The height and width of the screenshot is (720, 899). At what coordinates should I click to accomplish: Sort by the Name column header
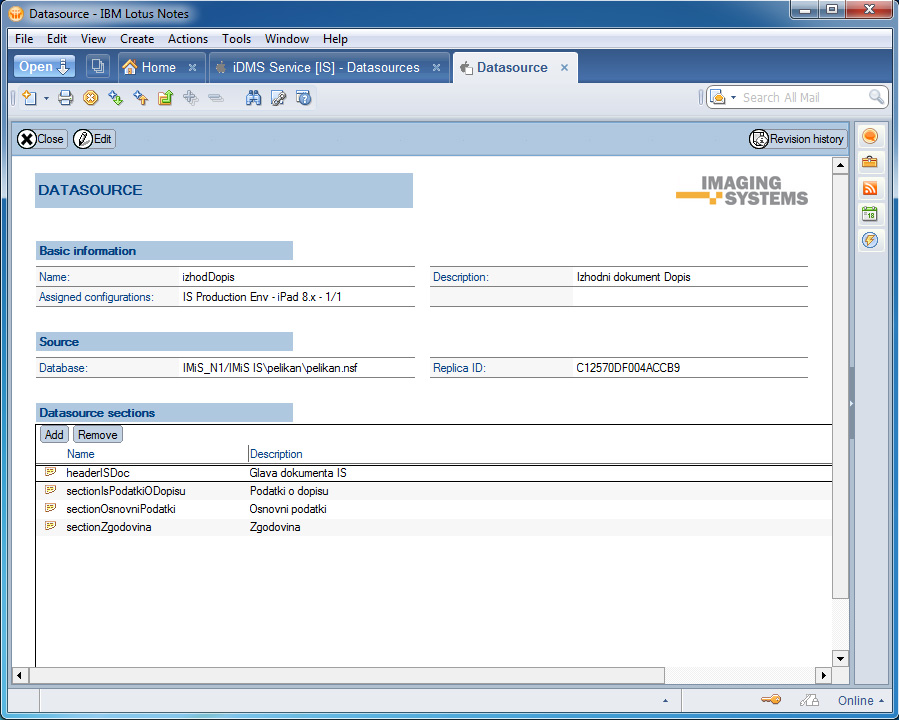81,454
